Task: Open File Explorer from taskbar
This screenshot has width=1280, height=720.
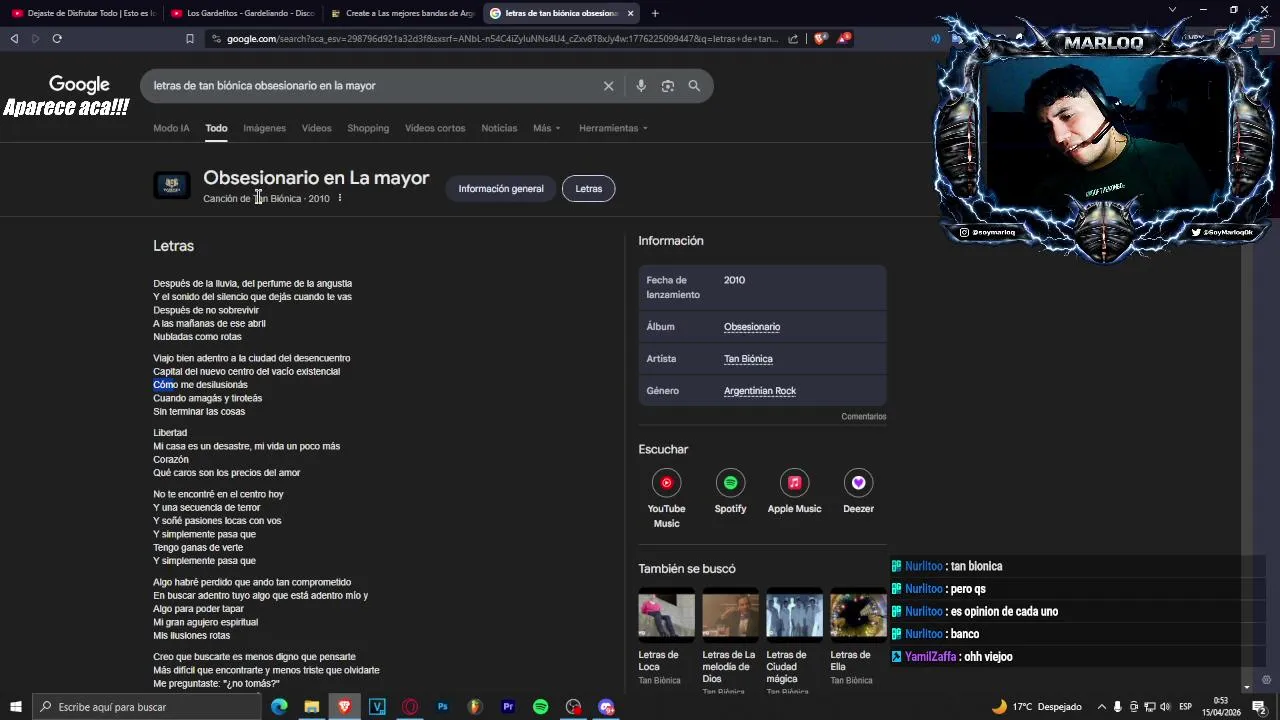Action: coord(312,707)
